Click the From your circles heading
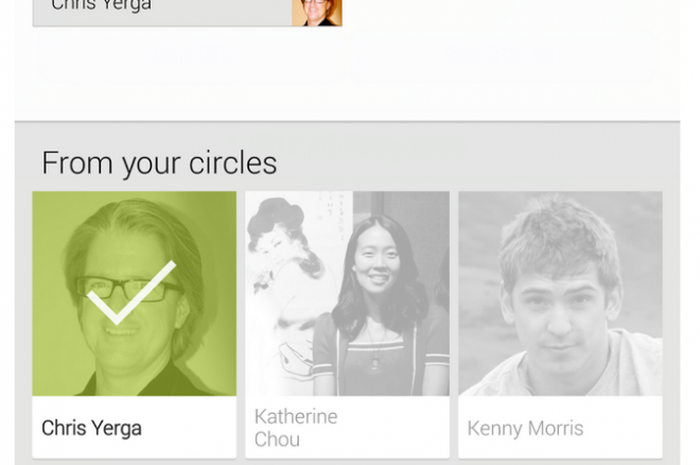 coord(159,163)
